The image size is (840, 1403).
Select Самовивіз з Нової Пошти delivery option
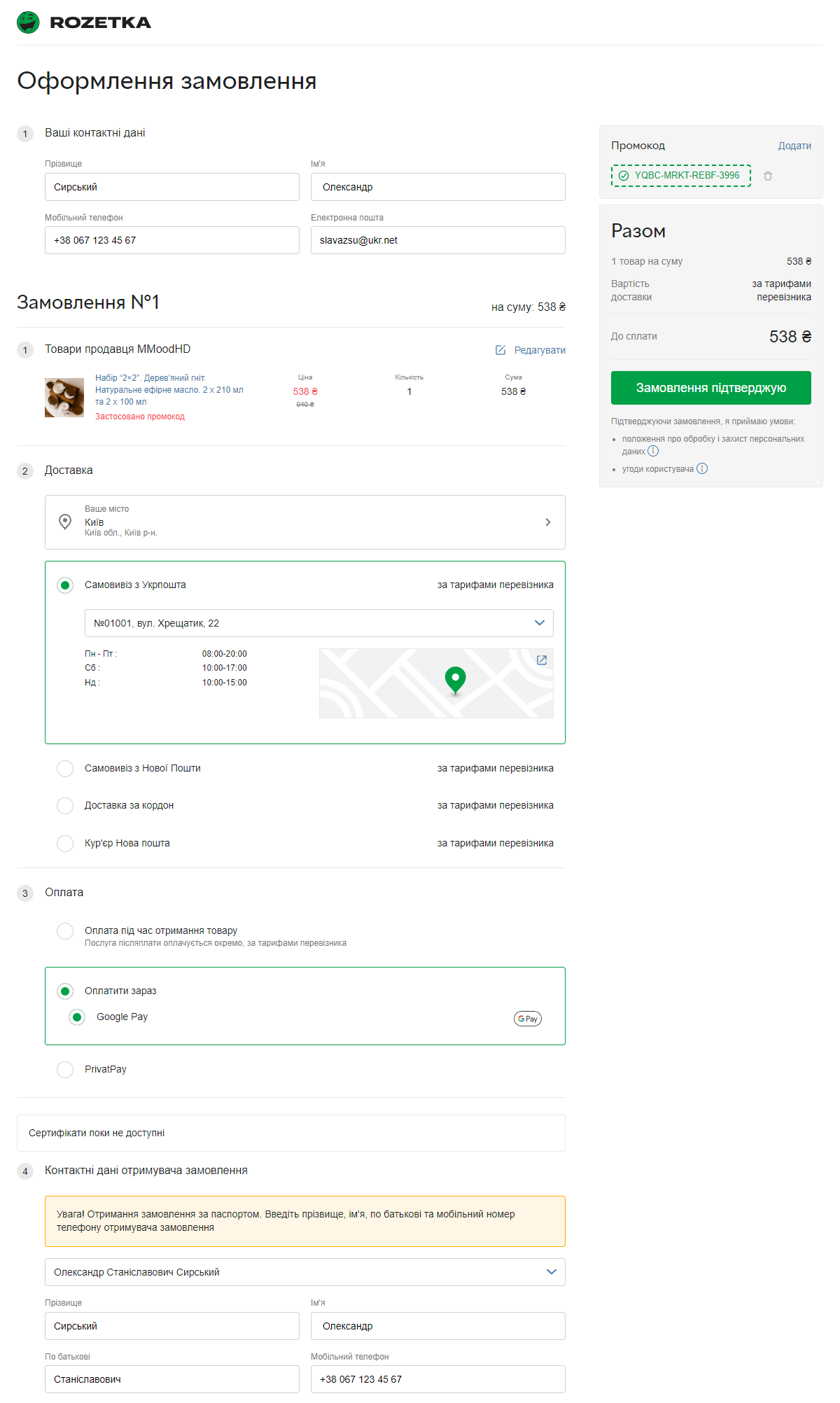point(65,769)
